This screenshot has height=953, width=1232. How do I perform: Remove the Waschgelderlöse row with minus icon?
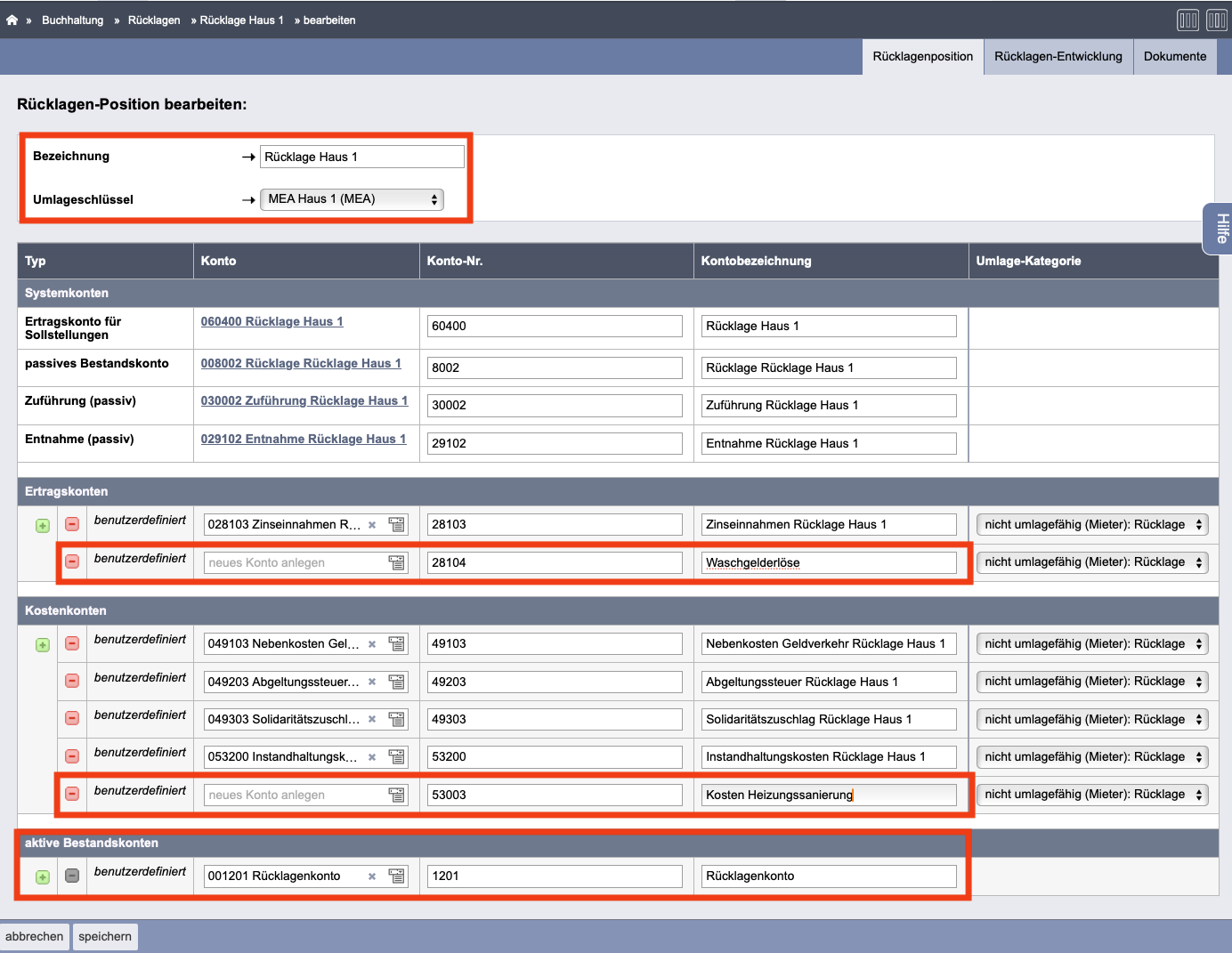(72, 561)
